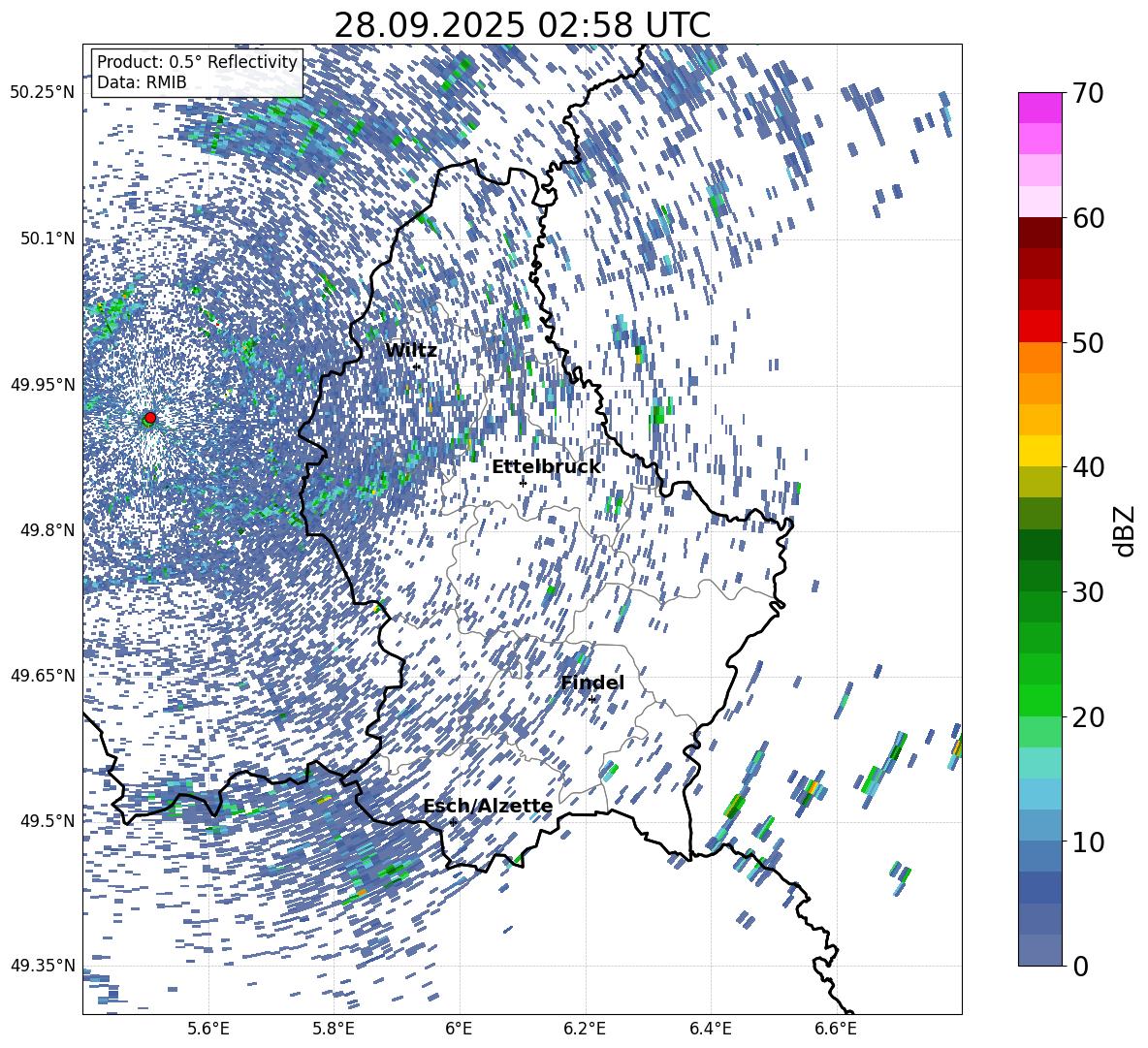Click the red radar site marker dot
Viewport: 1148px width, 1048px height.
pyautogui.click(x=150, y=418)
